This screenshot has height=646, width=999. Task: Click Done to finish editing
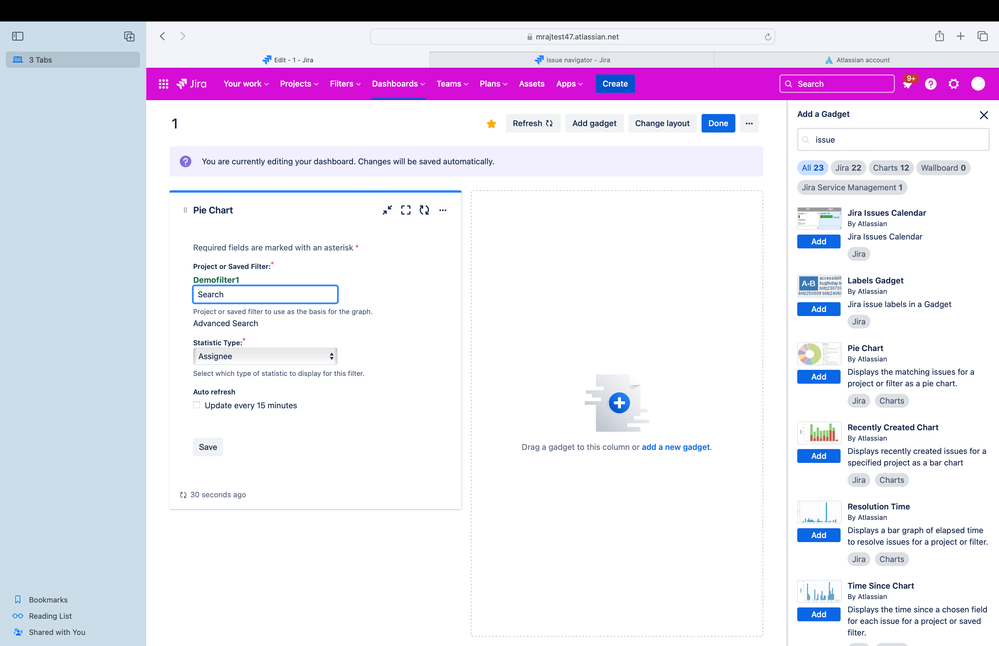[718, 124]
